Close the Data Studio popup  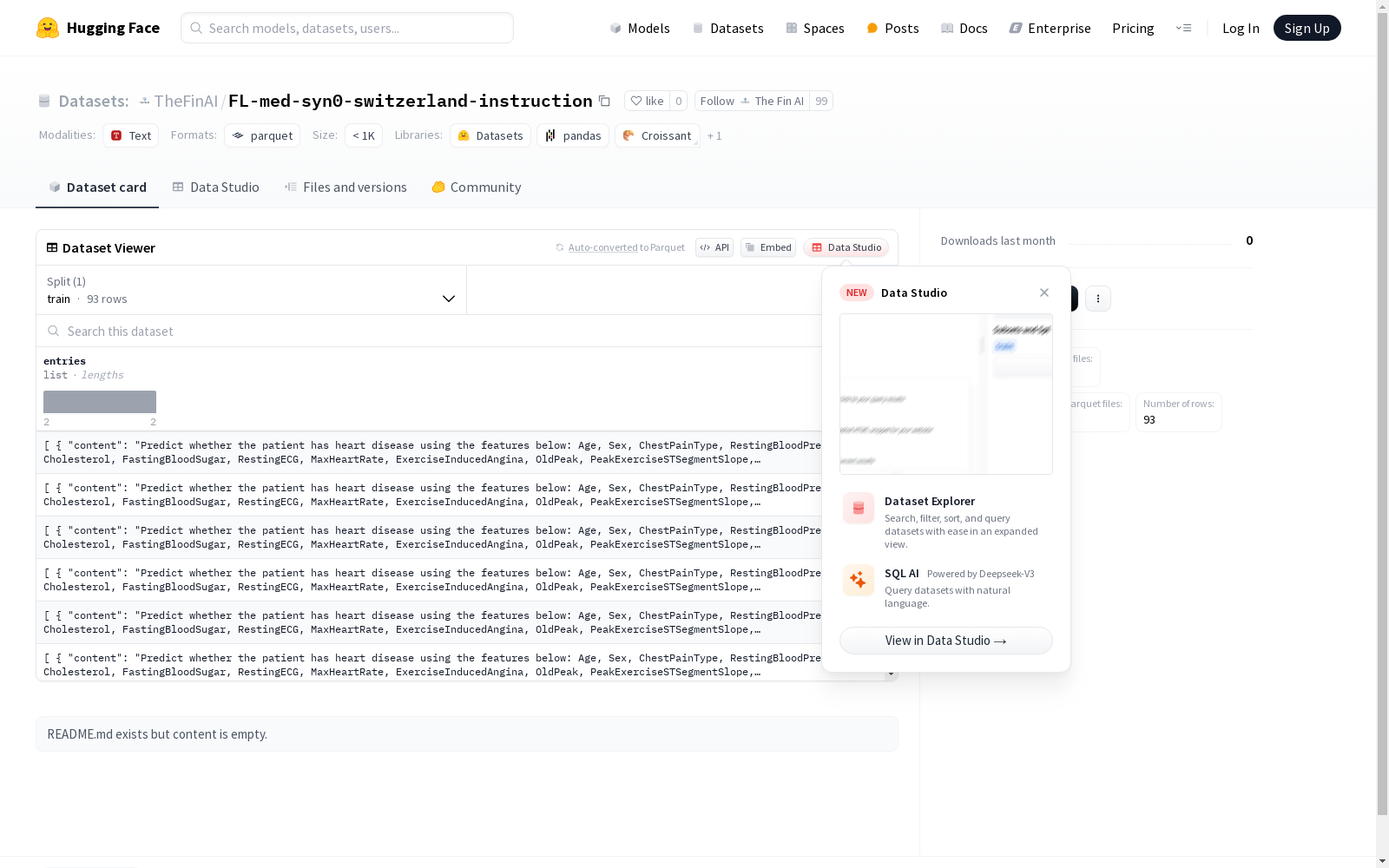1044,293
